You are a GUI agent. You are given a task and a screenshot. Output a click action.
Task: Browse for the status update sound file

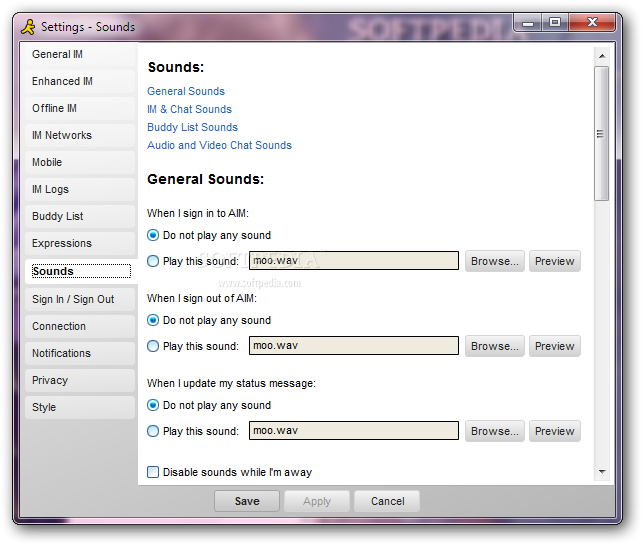pyautogui.click(x=495, y=431)
